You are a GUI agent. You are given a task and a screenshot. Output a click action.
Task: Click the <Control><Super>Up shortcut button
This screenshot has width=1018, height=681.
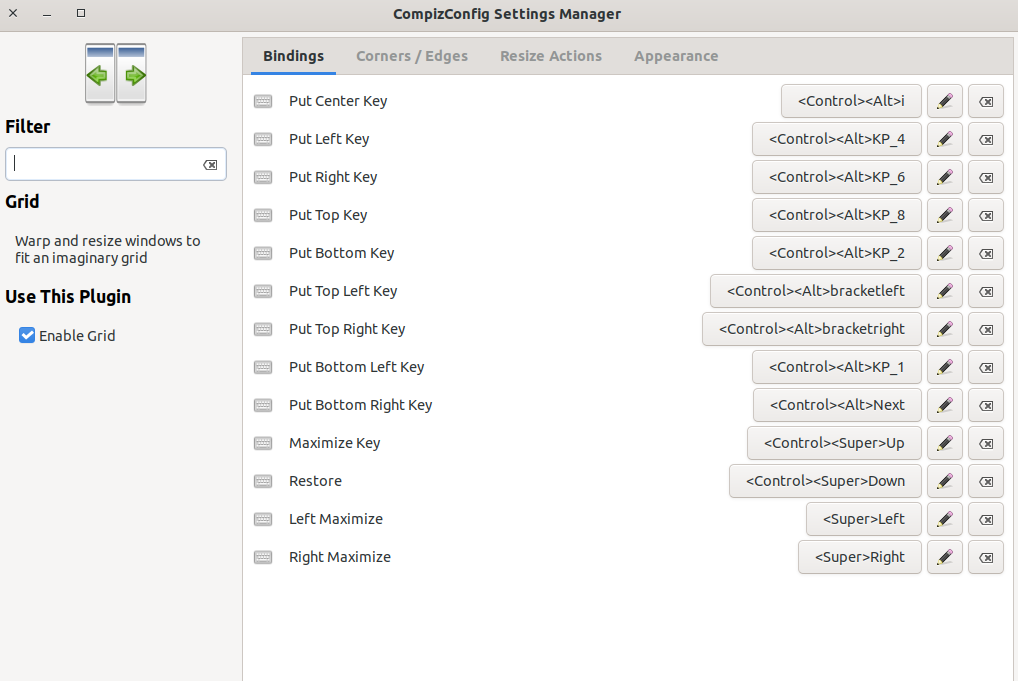point(833,443)
